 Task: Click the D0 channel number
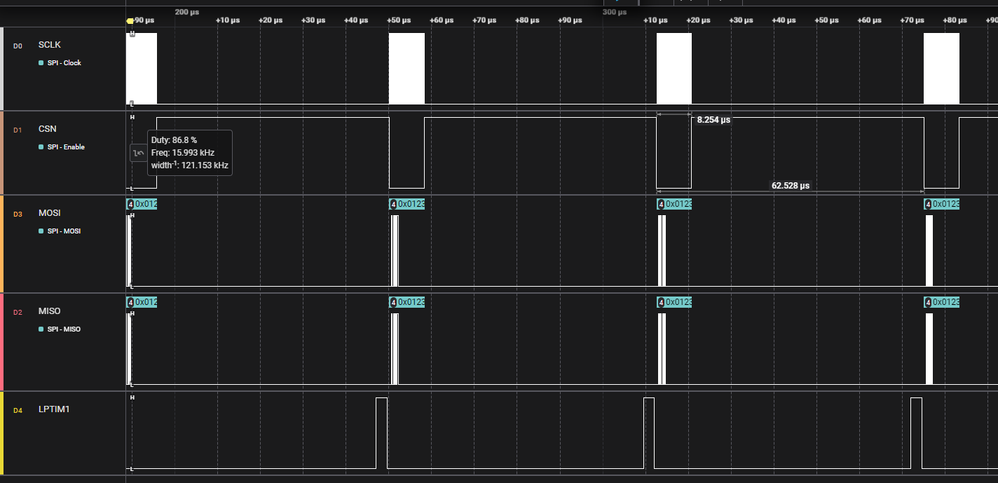click(x=18, y=46)
